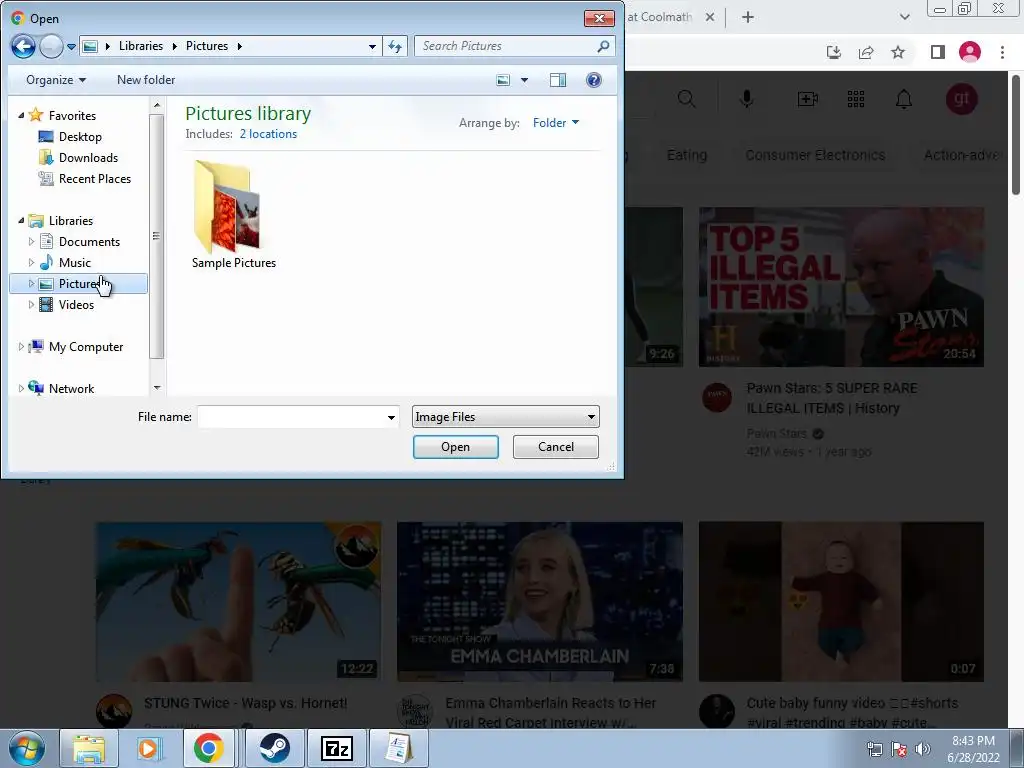Open Windows Start menu
Image resolution: width=1024 pixels, height=768 pixels.
tap(27, 748)
